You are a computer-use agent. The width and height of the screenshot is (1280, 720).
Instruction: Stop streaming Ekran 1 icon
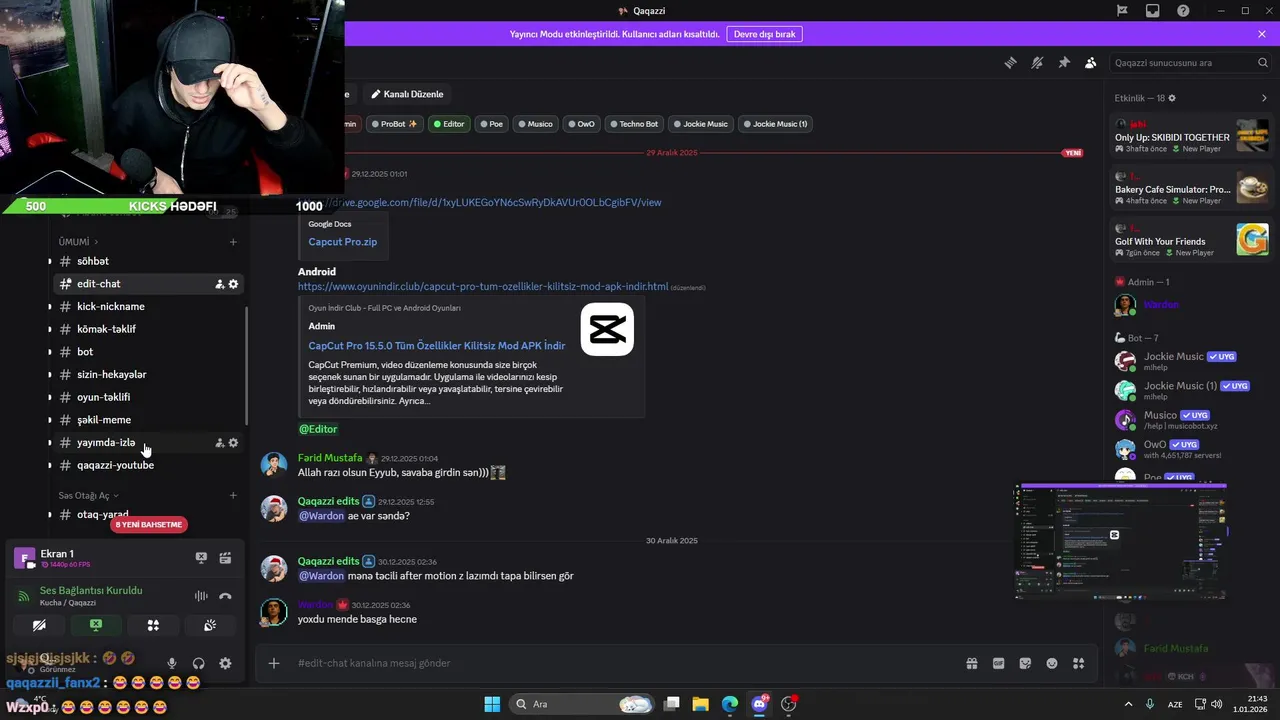[201, 558]
